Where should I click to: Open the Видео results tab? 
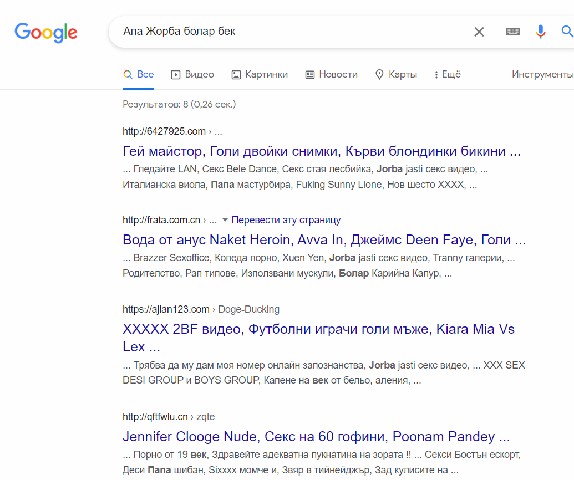(193, 75)
